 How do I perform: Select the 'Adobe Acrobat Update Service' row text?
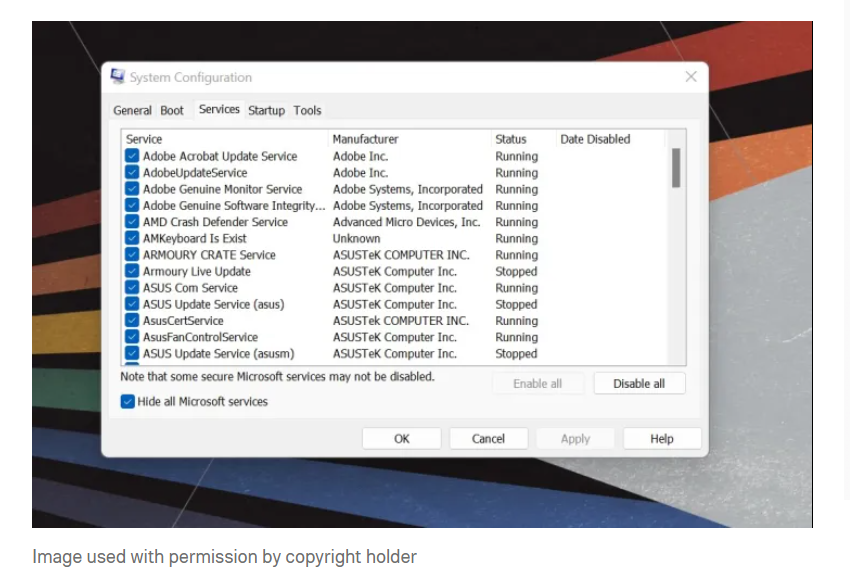tap(220, 156)
